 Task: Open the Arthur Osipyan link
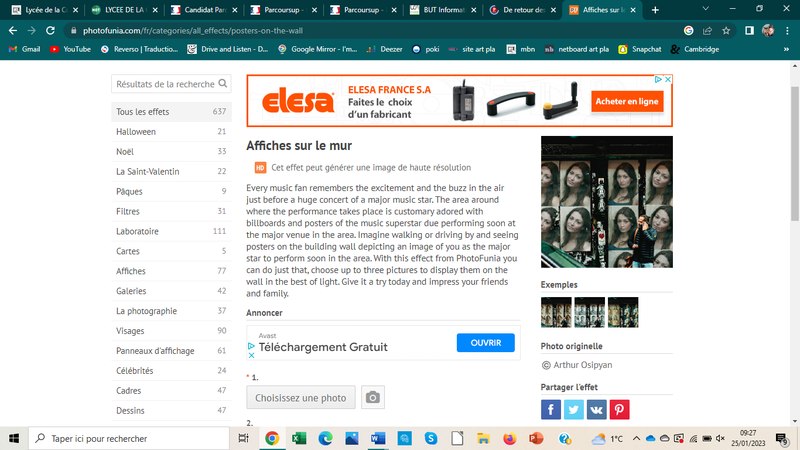pyautogui.click(x=583, y=365)
